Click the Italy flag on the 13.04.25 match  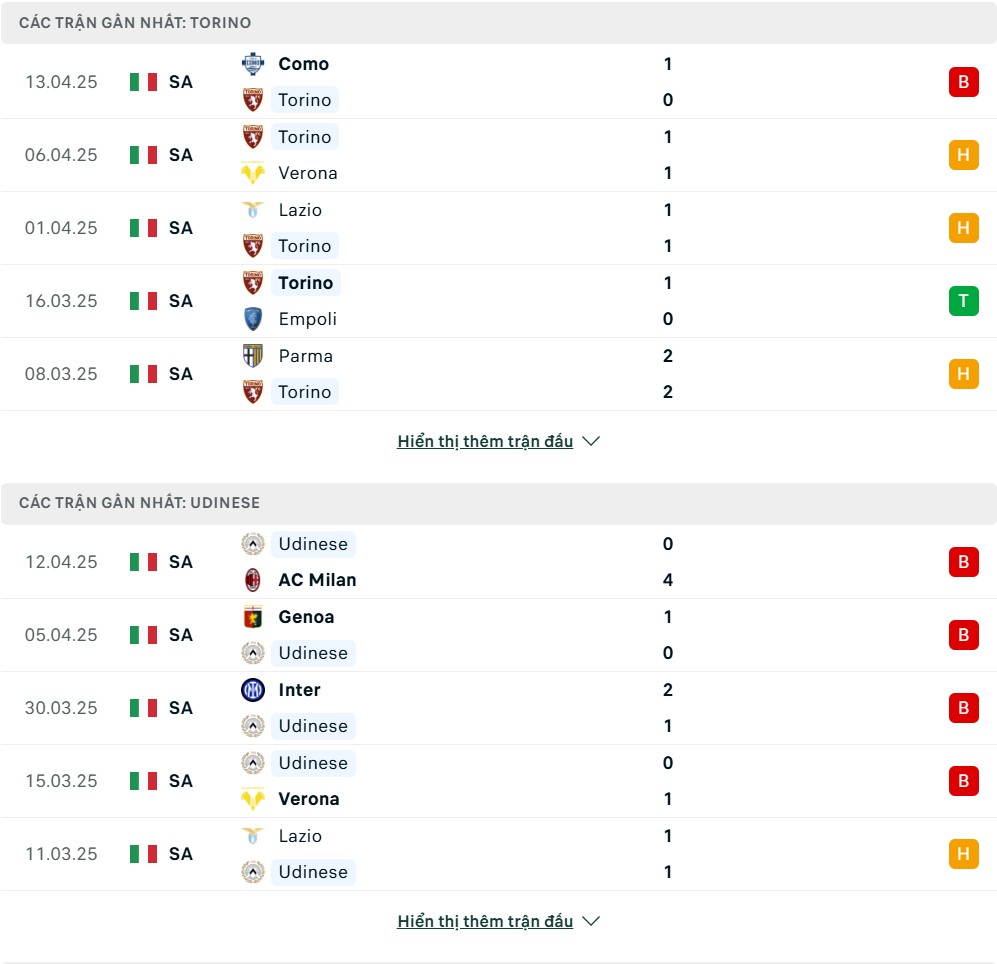pyautogui.click(x=143, y=82)
